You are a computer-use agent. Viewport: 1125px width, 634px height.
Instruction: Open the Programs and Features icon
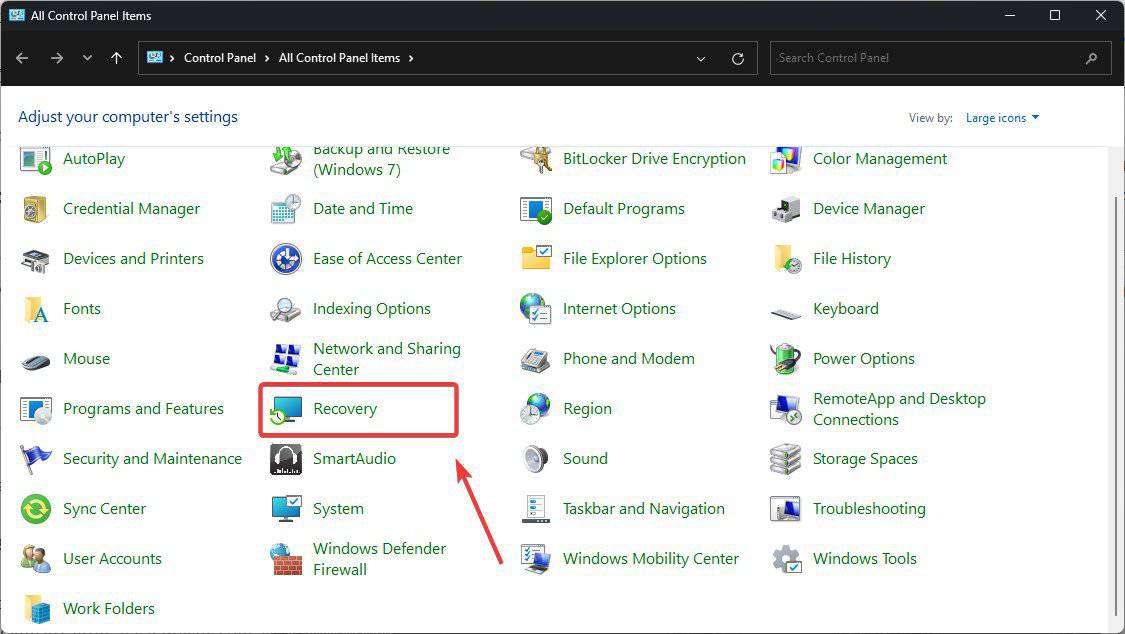click(36, 410)
